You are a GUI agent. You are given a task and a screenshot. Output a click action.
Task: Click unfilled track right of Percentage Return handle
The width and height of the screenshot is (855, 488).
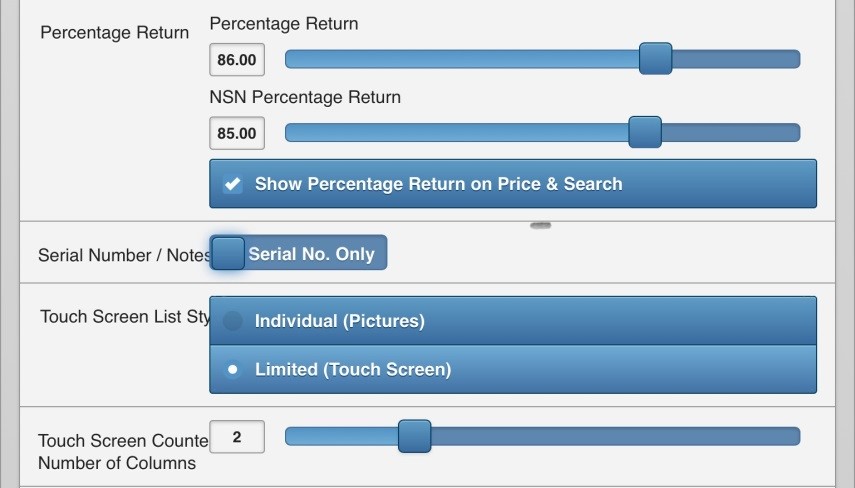(735, 60)
